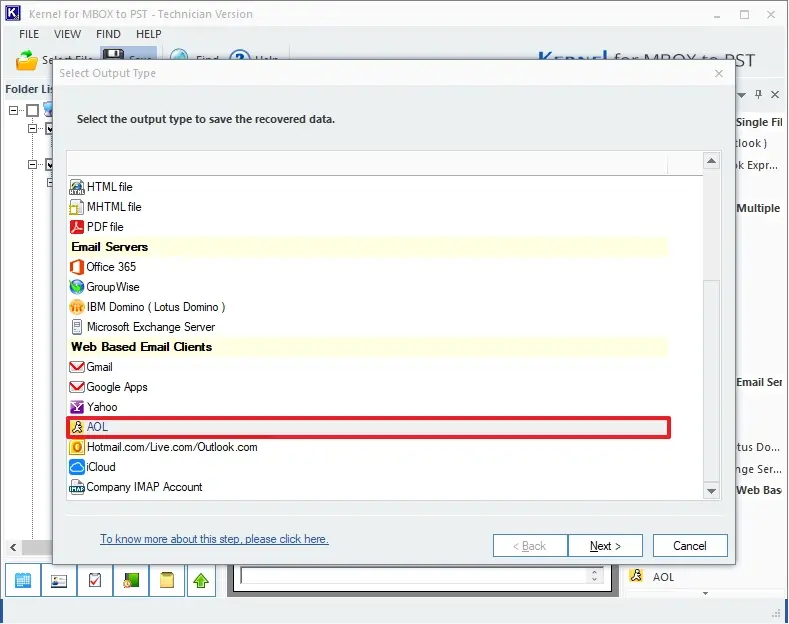Select the MHTML file icon
This screenshot has height=624, width=789.
(x=76, y=207)
